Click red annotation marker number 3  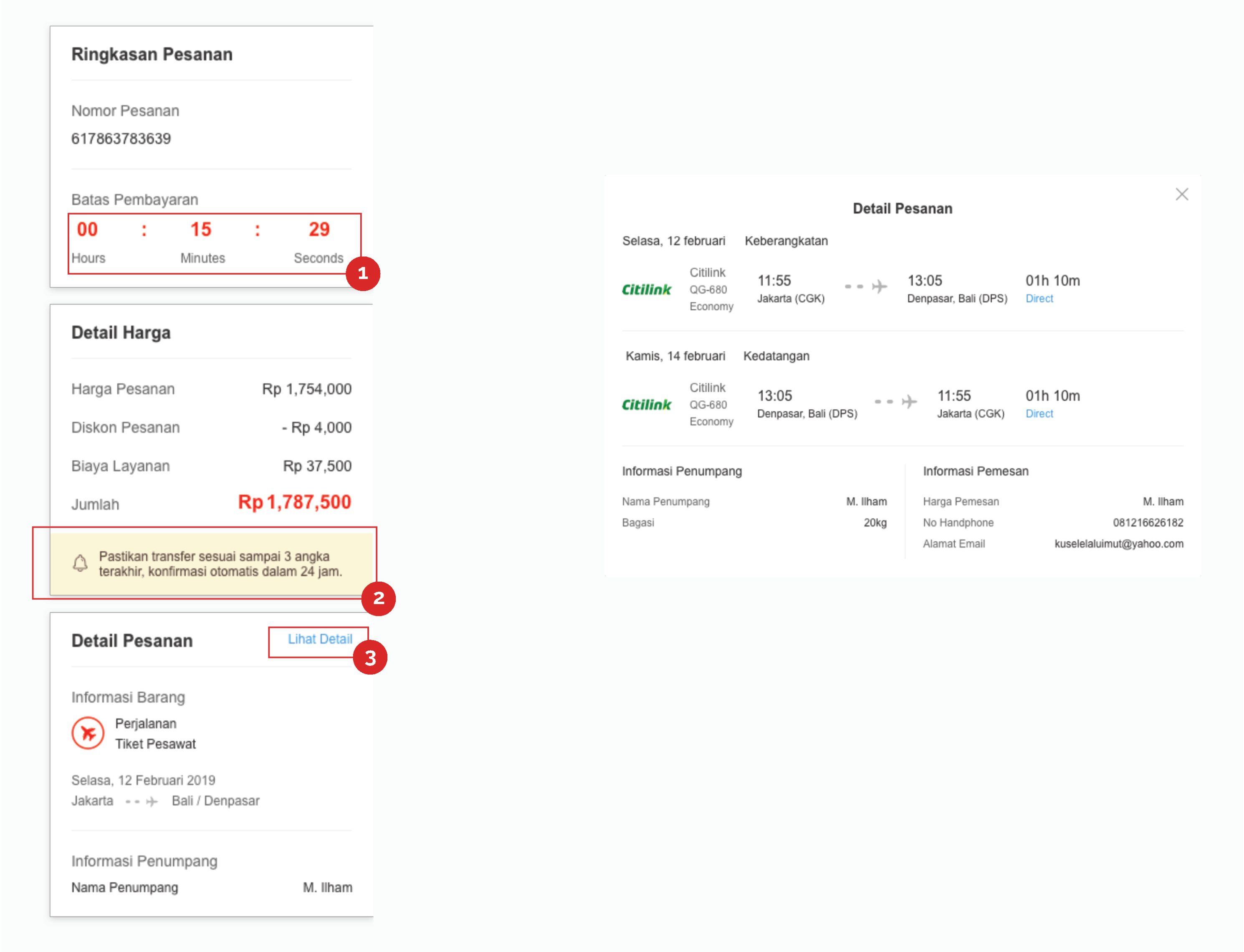click(x=370, y=658)
